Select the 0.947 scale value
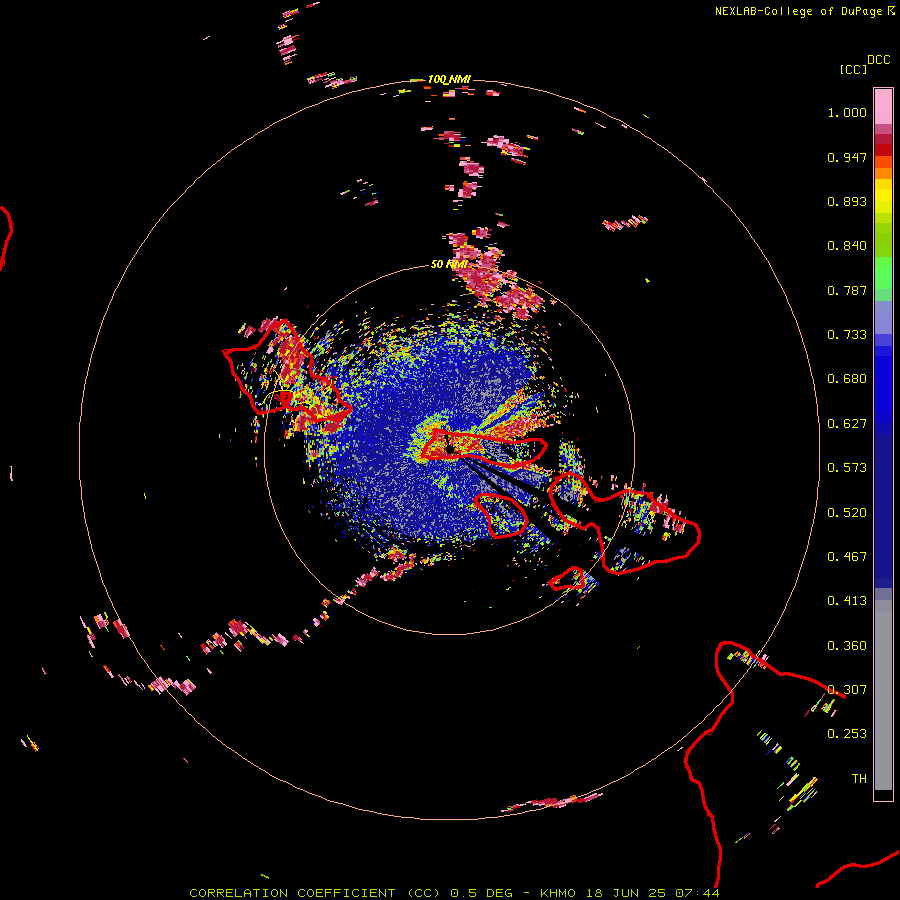 click(847, 157)
